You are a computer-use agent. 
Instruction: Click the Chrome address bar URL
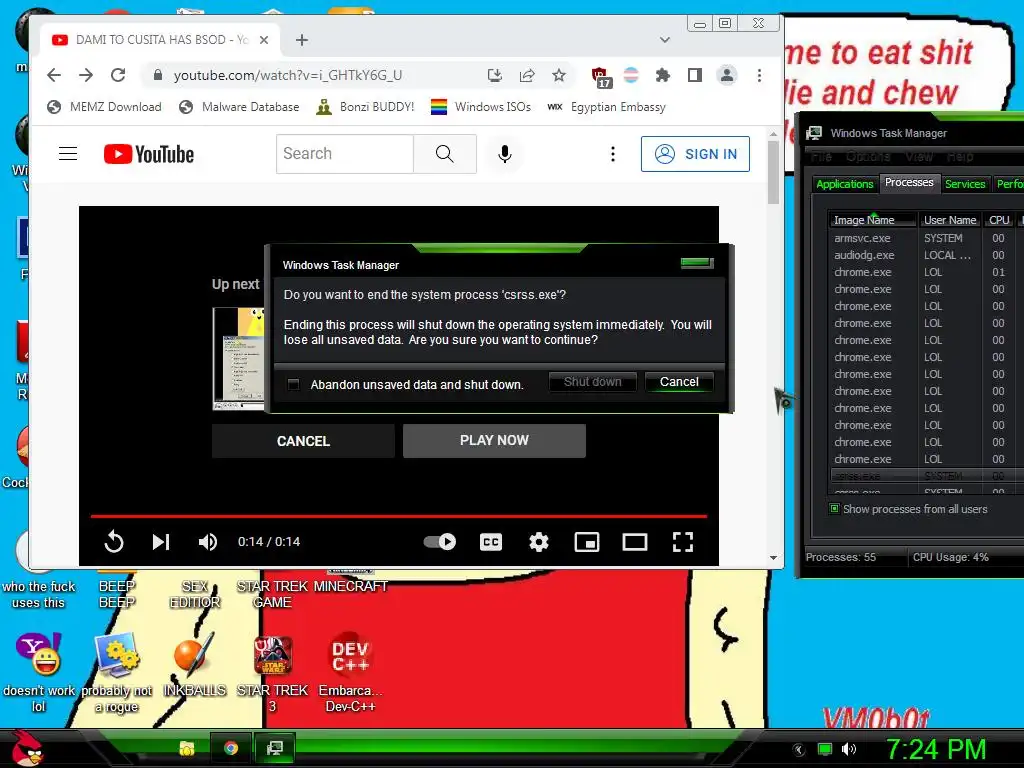point(288,75)
